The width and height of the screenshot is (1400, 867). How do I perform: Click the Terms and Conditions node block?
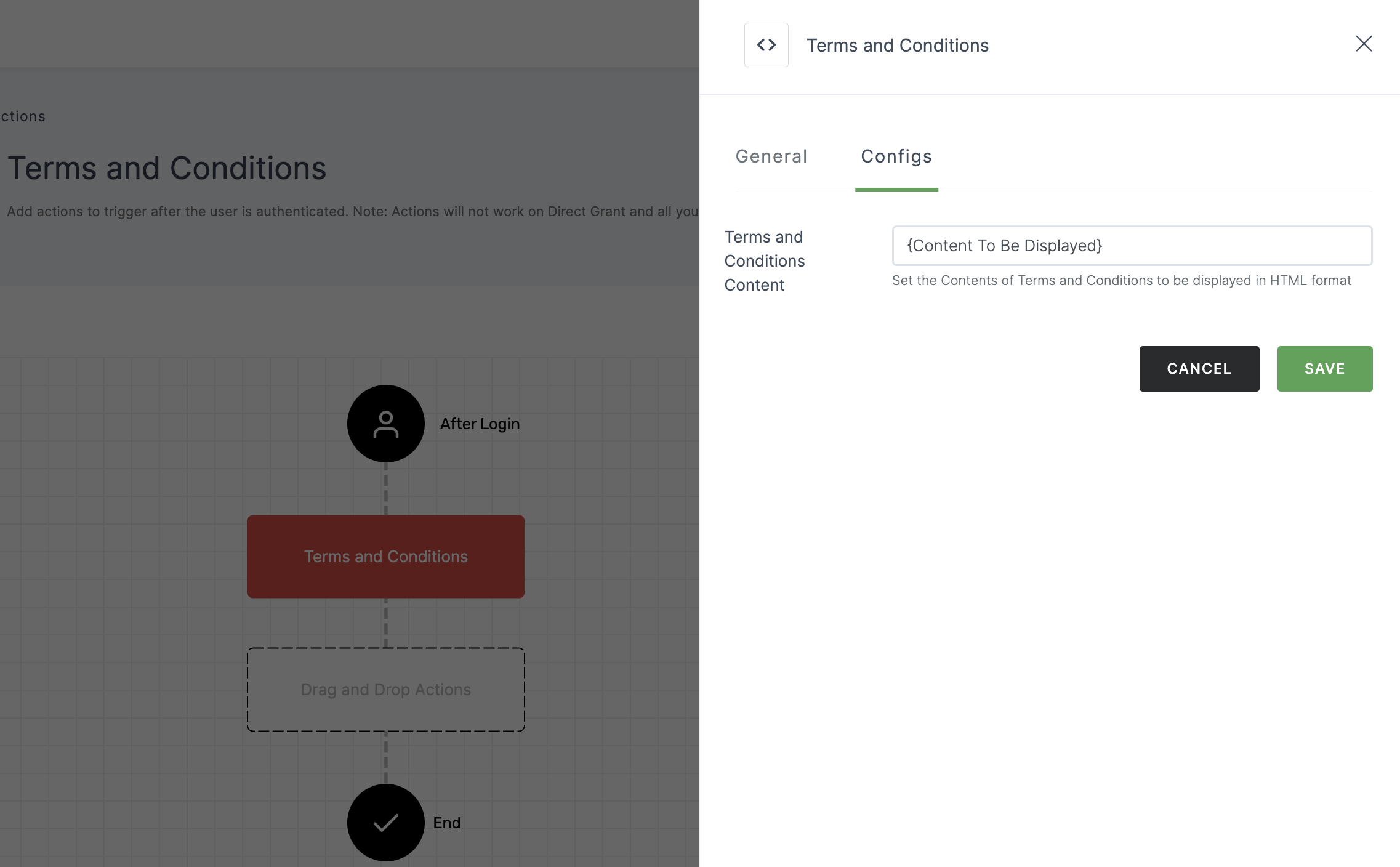385,556
